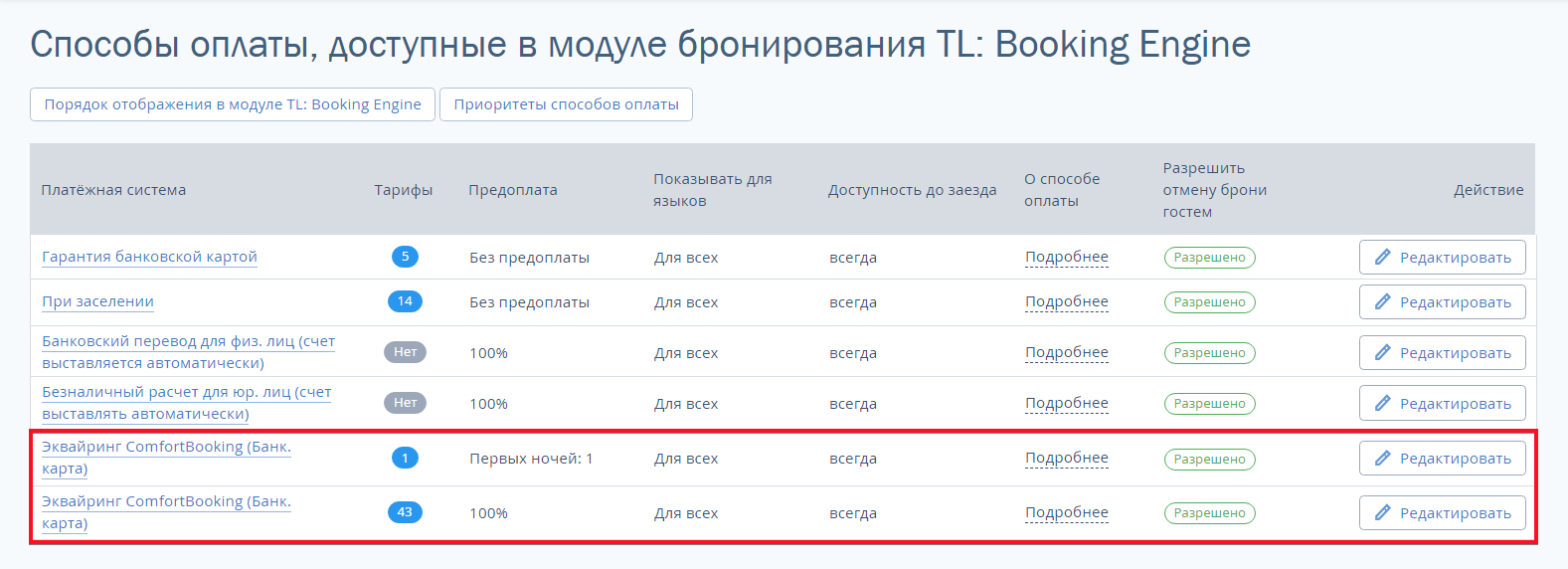
Task: Click 'Нет' tariff badge in Безналичный расчет row
Action: click(x=405, y=403)
